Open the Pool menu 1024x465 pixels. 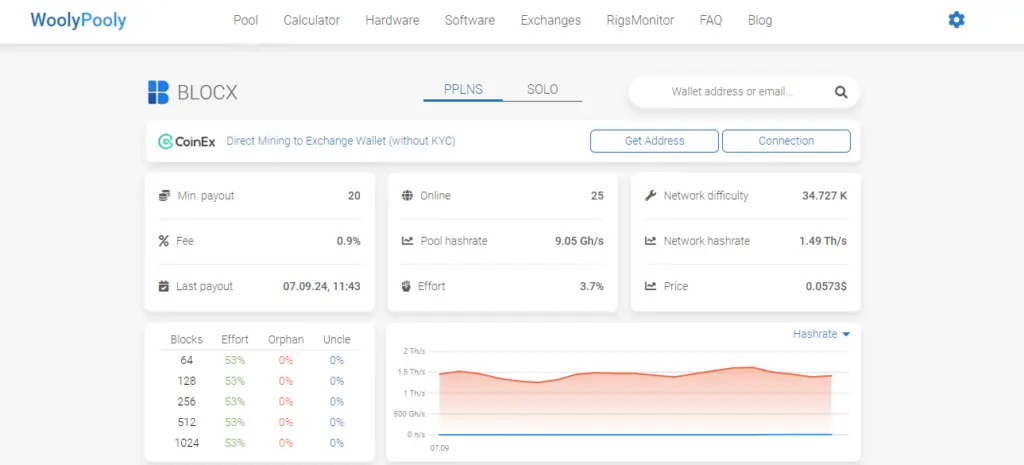(246, 20)
